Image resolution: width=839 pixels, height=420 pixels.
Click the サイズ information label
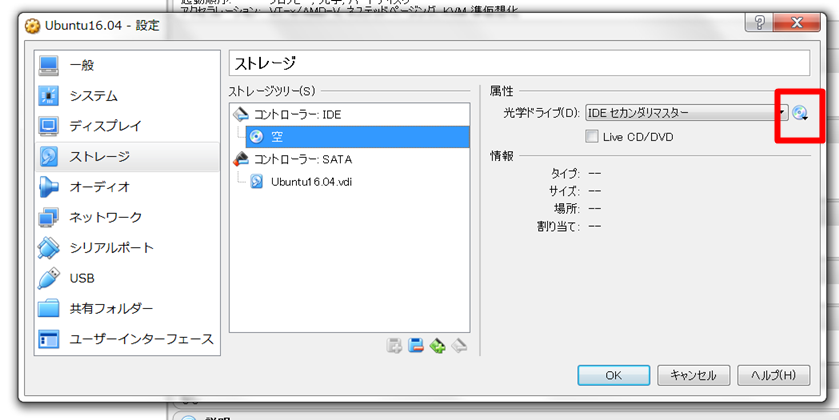click(565, 191)
